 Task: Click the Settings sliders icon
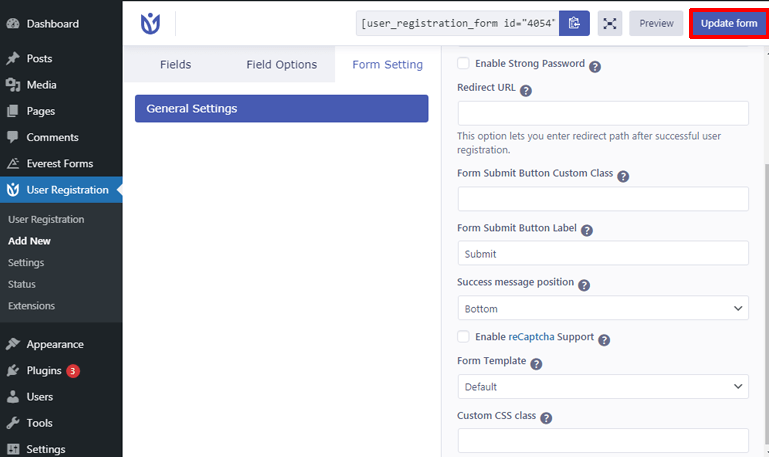(x=13, y=449)
